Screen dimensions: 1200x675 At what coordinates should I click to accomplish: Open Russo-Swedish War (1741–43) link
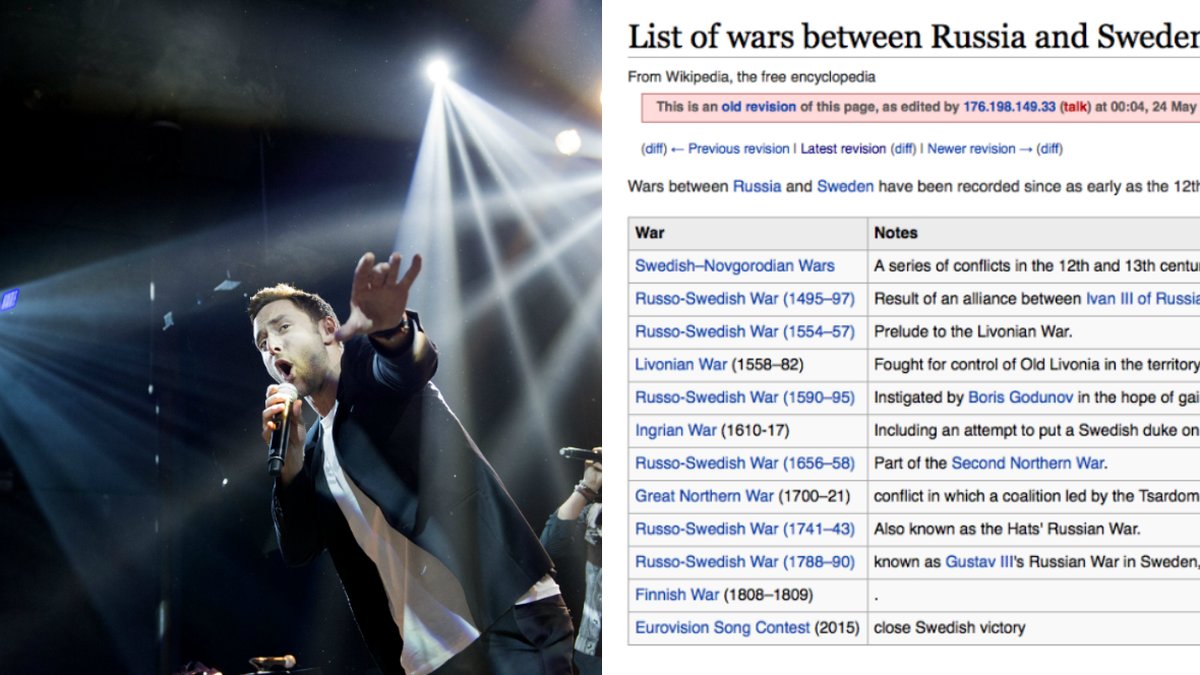[745, 529]
